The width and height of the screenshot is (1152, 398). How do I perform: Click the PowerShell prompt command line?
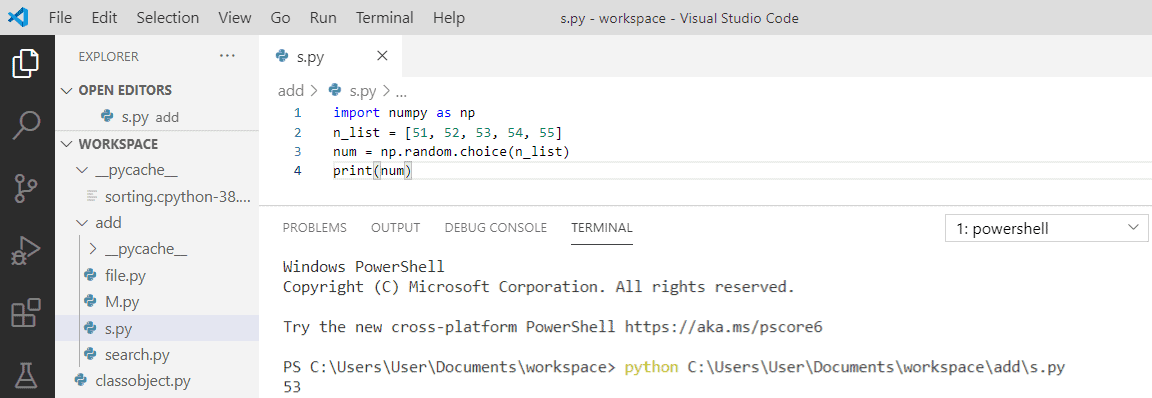coord(674,367)
